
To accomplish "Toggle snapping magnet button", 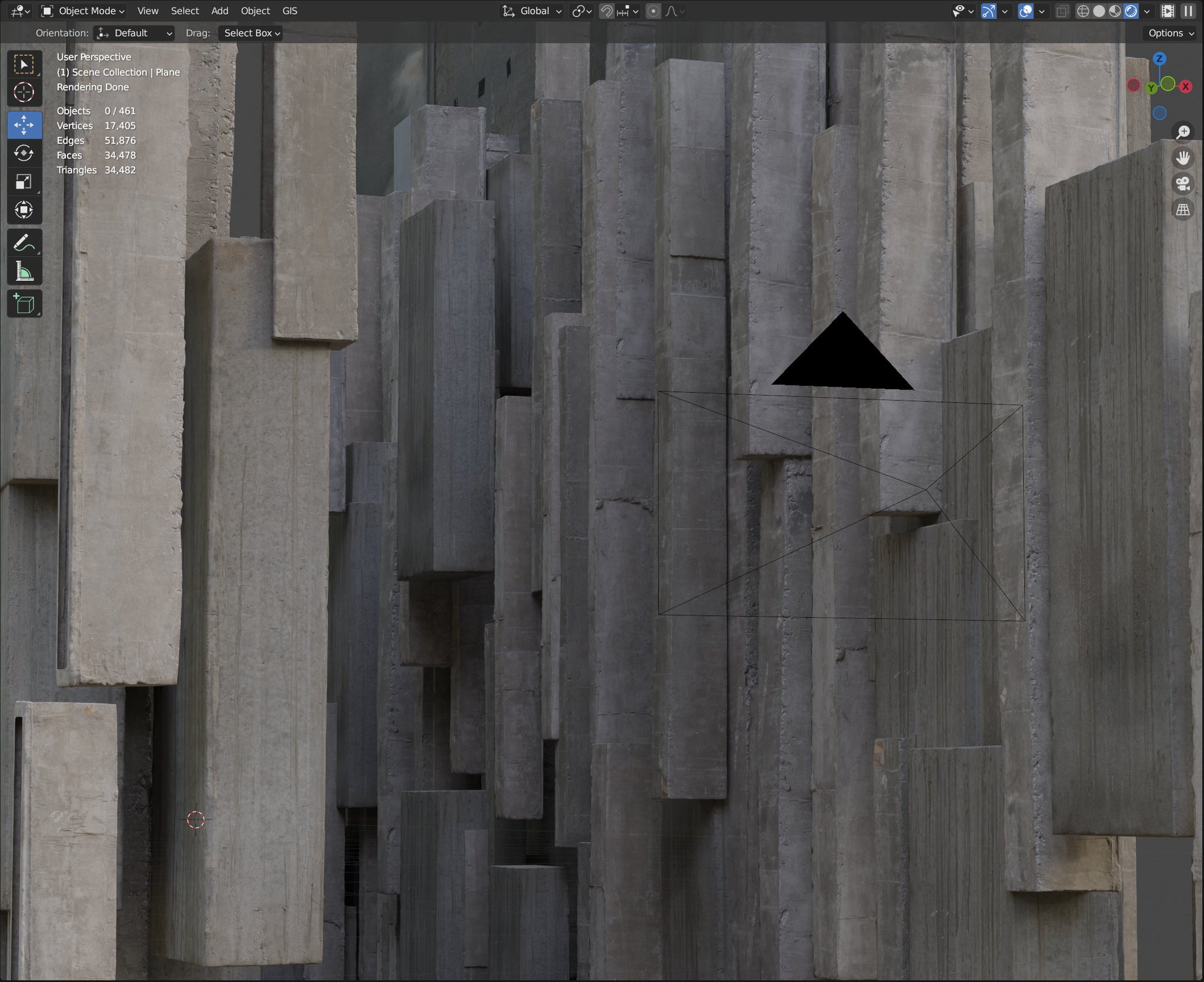I will click(x=607, y=11).
